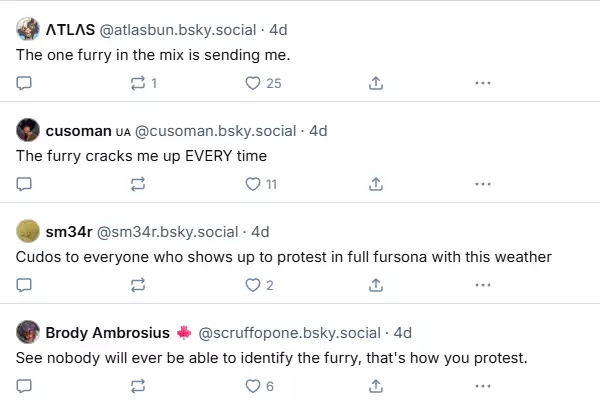Reply to sm34r's fursona weather post
The width and height of the screenshot is (600, 408).
(24, 285)
